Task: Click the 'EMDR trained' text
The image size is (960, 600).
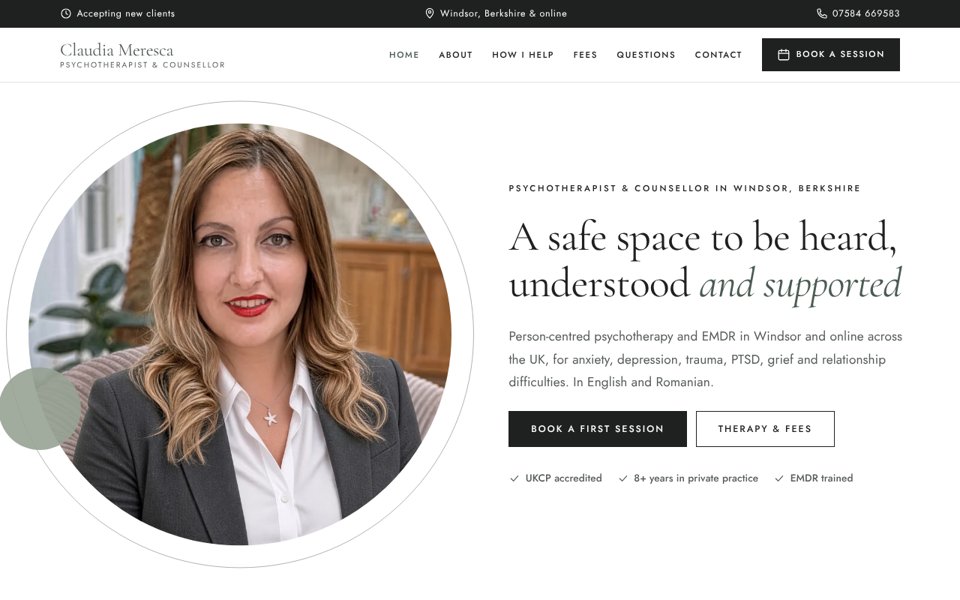Action: point(821,478)
